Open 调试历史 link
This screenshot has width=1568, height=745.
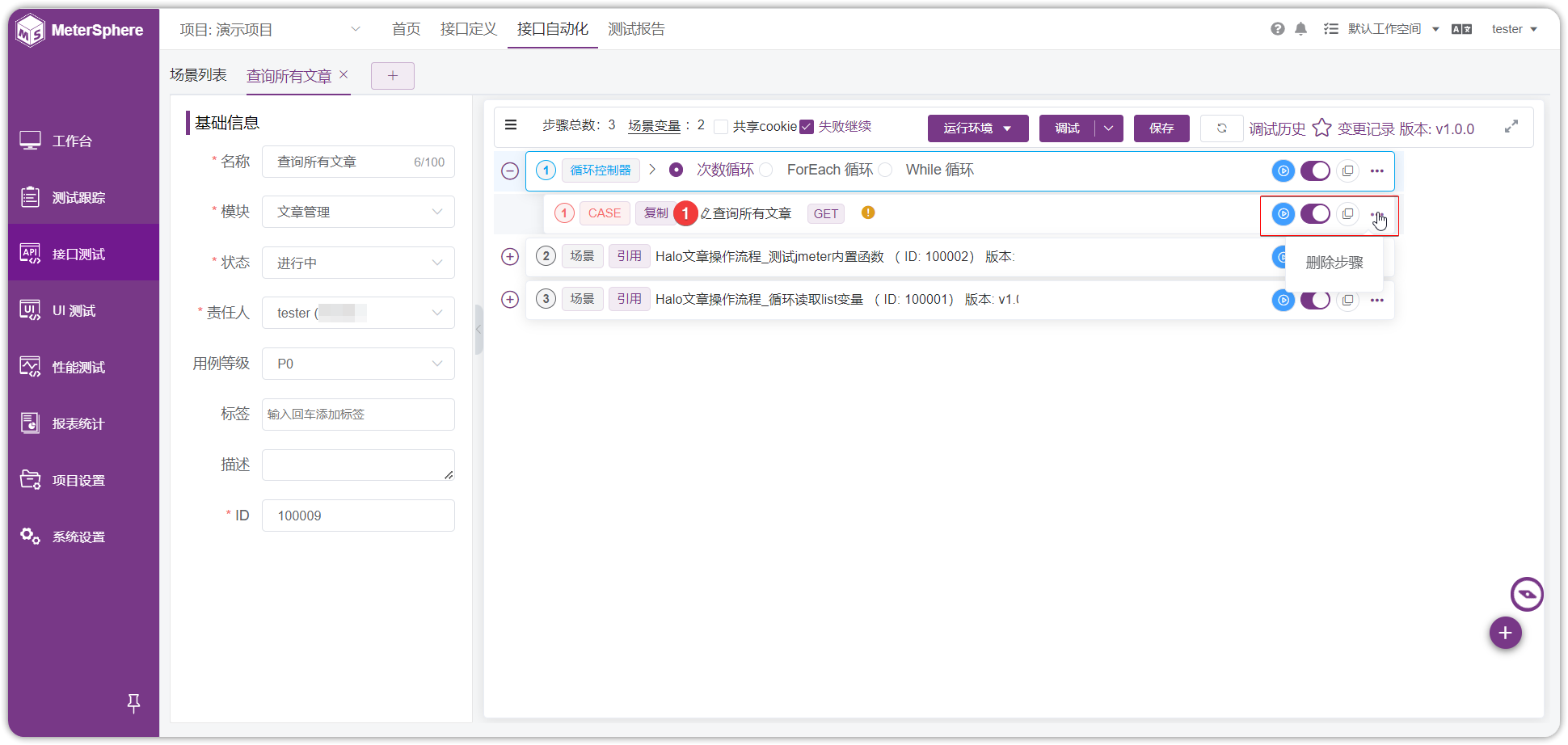[1277, 128]
